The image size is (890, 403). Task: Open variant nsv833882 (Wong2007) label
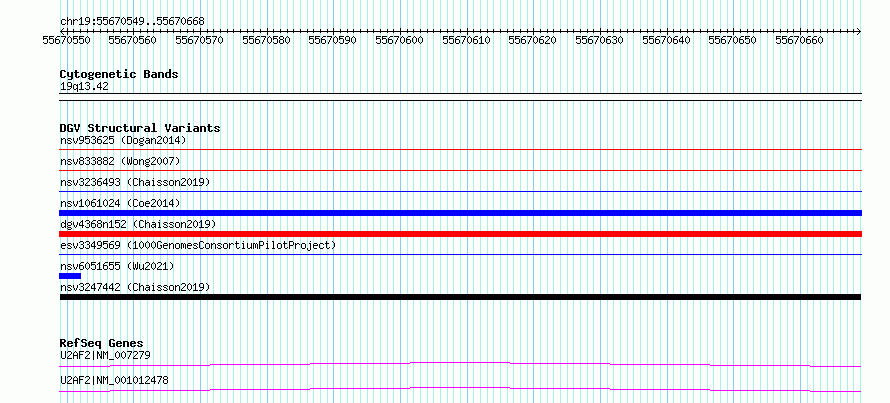pos(120,161)
